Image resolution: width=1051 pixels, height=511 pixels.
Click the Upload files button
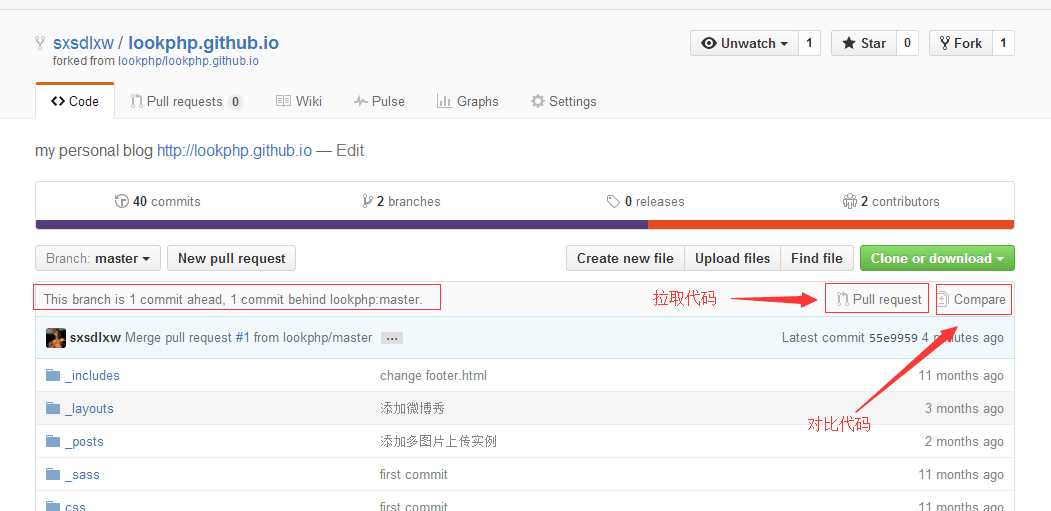pos(733,258)
